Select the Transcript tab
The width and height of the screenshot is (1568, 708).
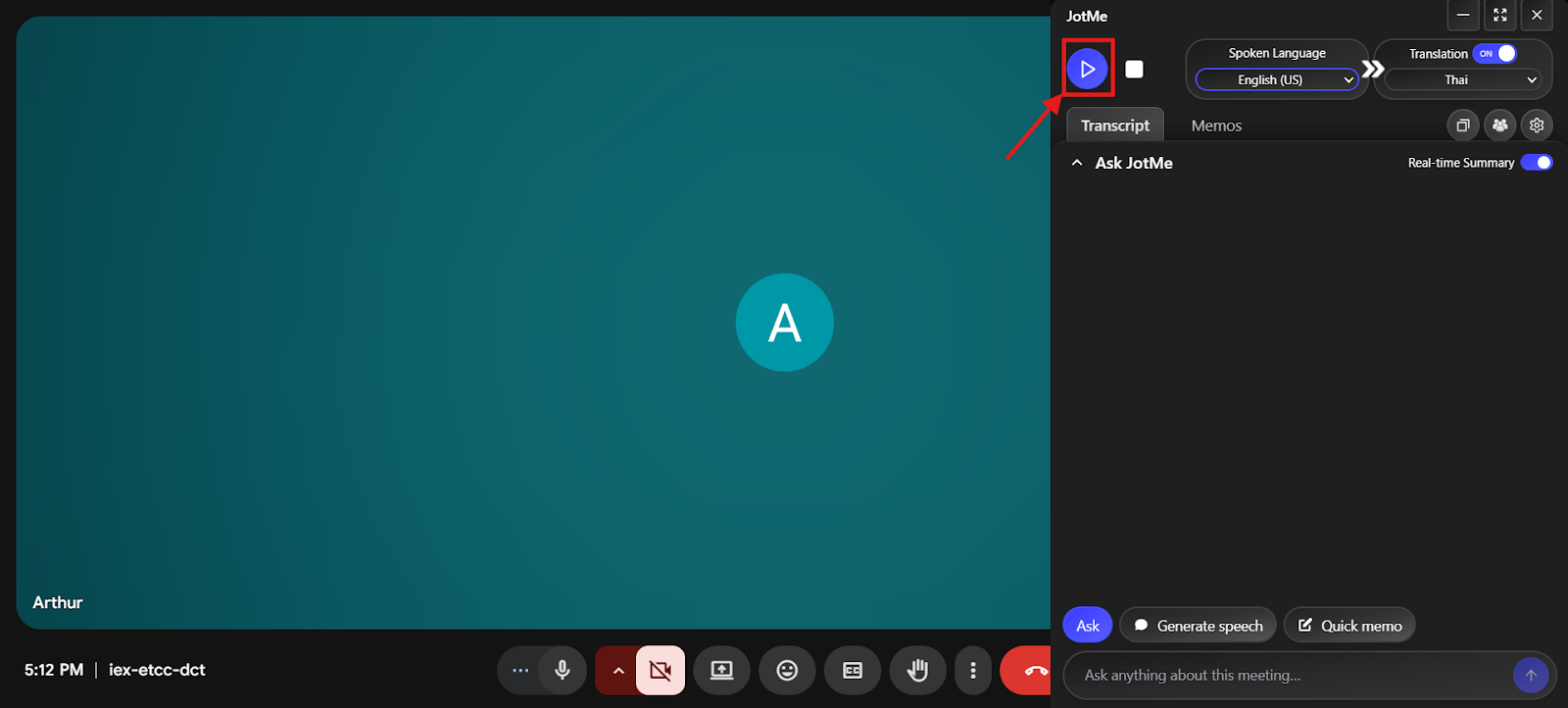[1115, 126]
